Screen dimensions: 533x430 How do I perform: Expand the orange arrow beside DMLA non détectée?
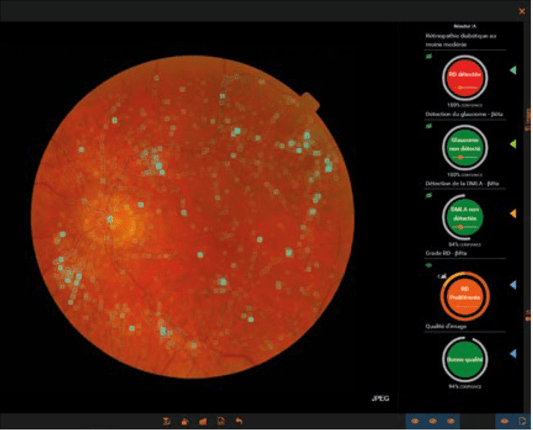(513, 213)
